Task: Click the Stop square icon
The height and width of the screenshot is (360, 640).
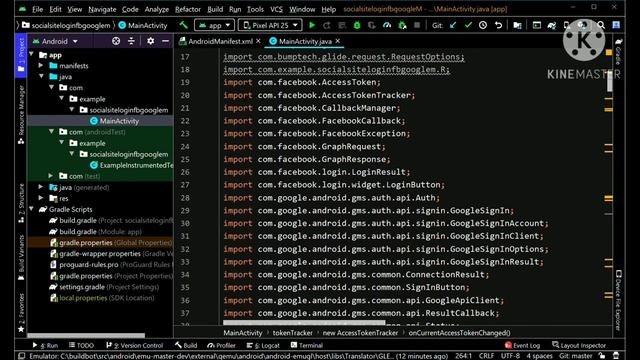Action: 417,25
